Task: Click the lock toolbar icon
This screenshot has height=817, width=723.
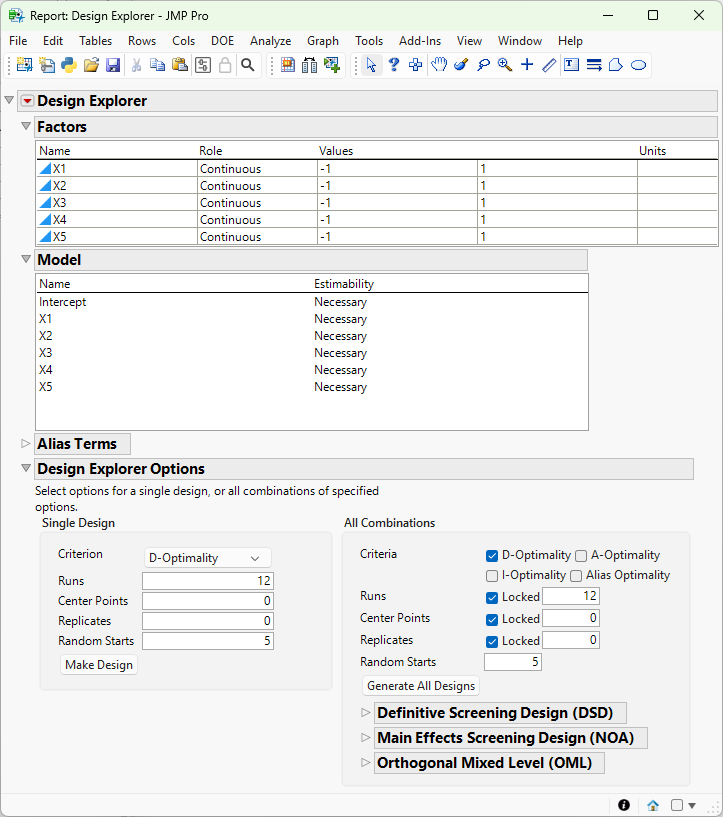Action: [x=225, y=65]
